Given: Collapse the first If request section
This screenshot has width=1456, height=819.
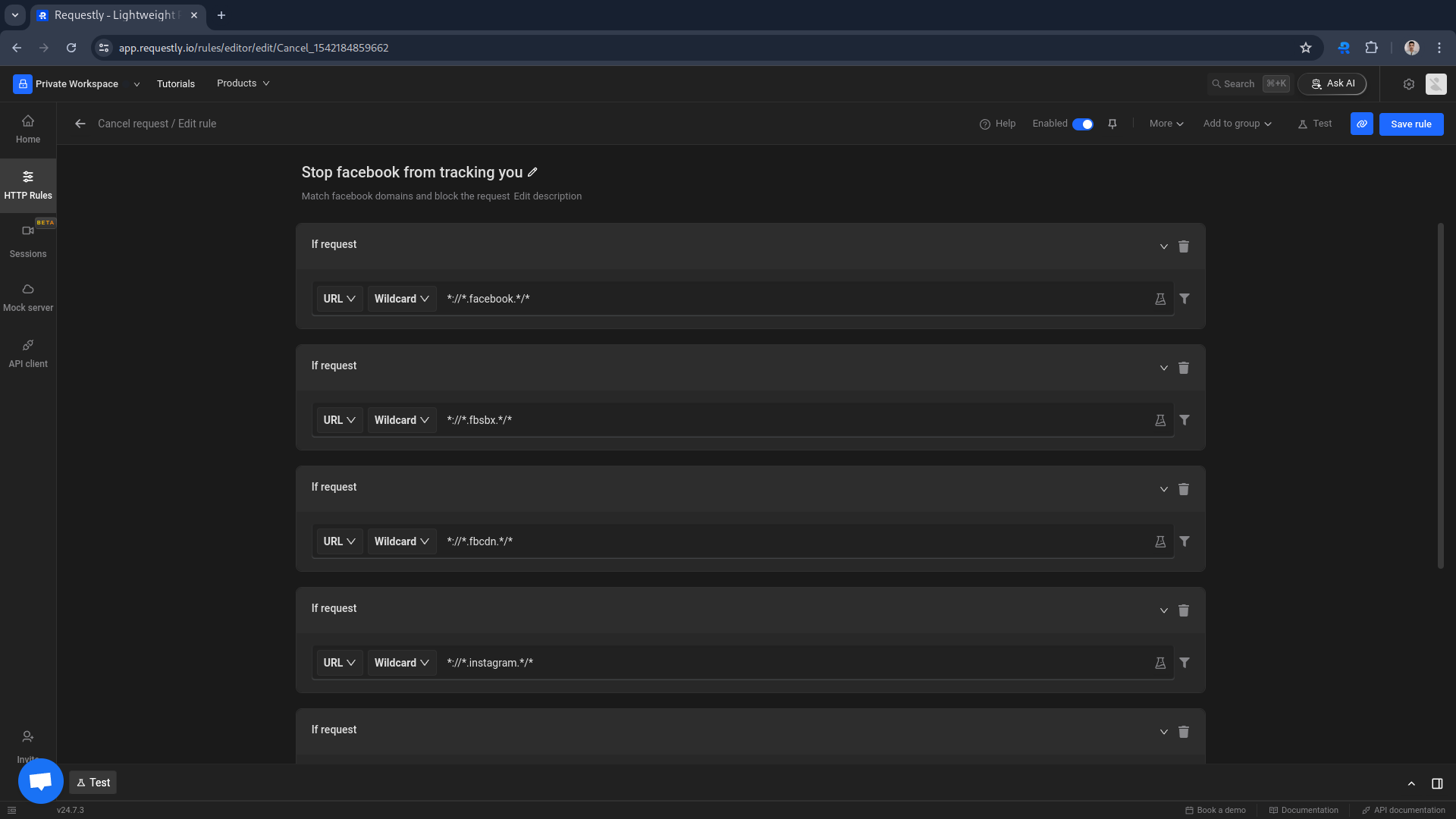Looking at the screenshot, I should 1163,246.
